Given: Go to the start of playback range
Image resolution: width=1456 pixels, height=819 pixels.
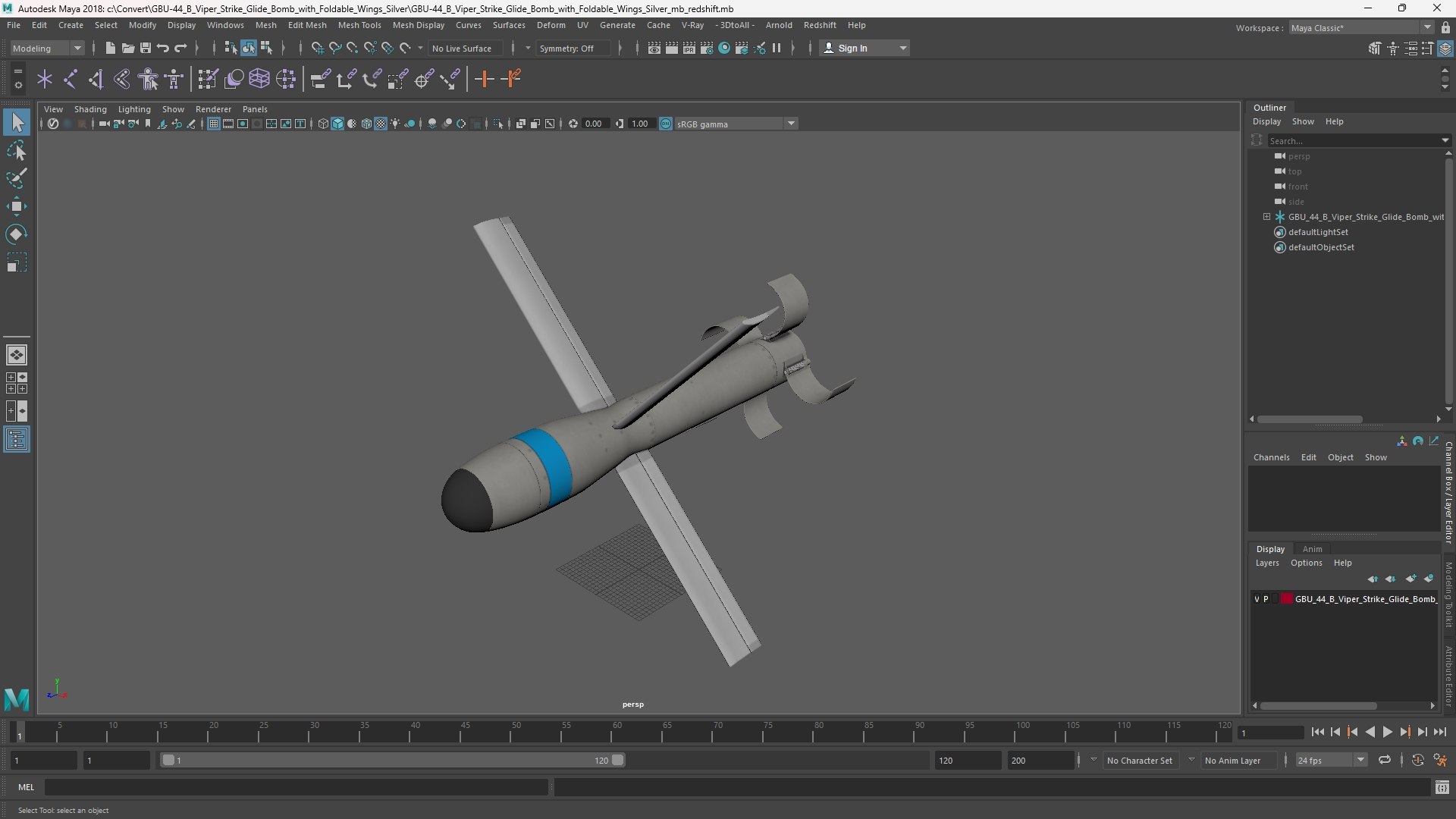Looking at the screenshot, I should [x=1317, y=732].
